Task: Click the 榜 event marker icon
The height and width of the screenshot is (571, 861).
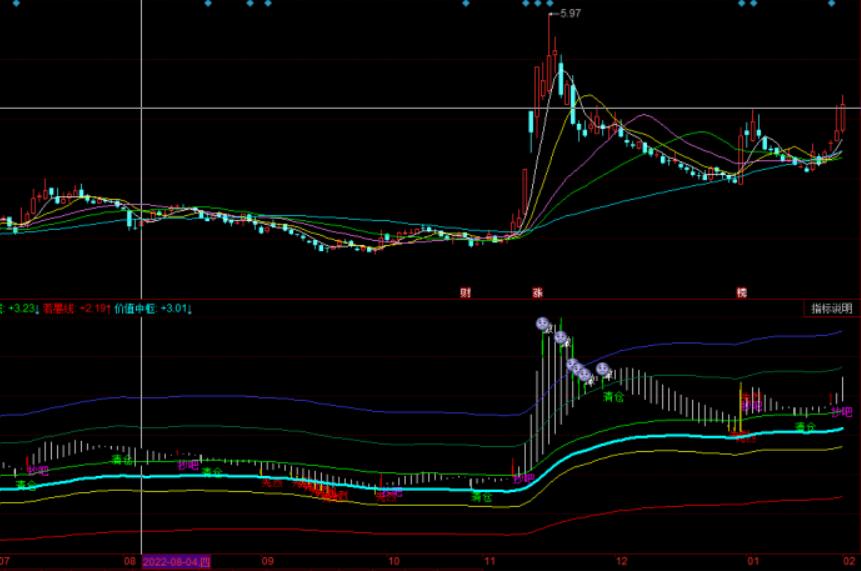Action: point(741,293)
